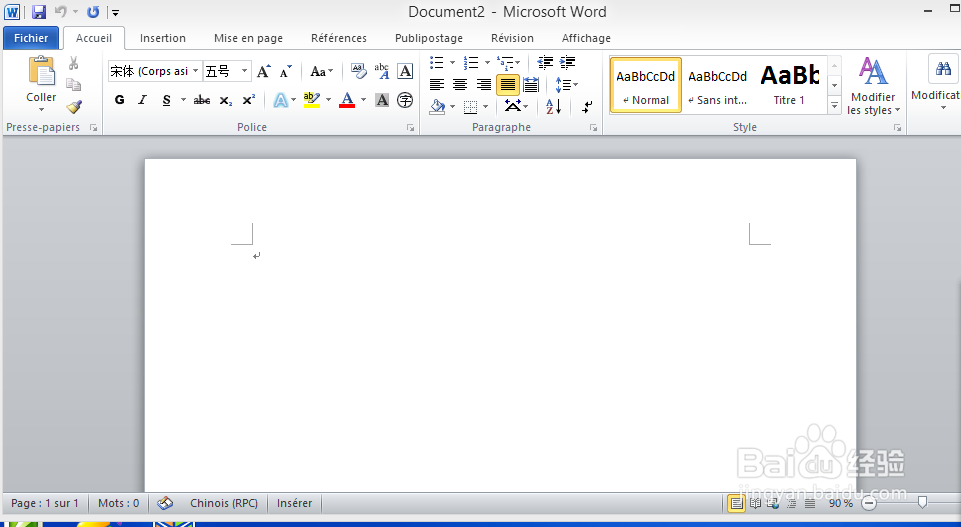Open the Paragraphe dialog launcher
This screenshot has width=961, height=527.
[593, 127]
